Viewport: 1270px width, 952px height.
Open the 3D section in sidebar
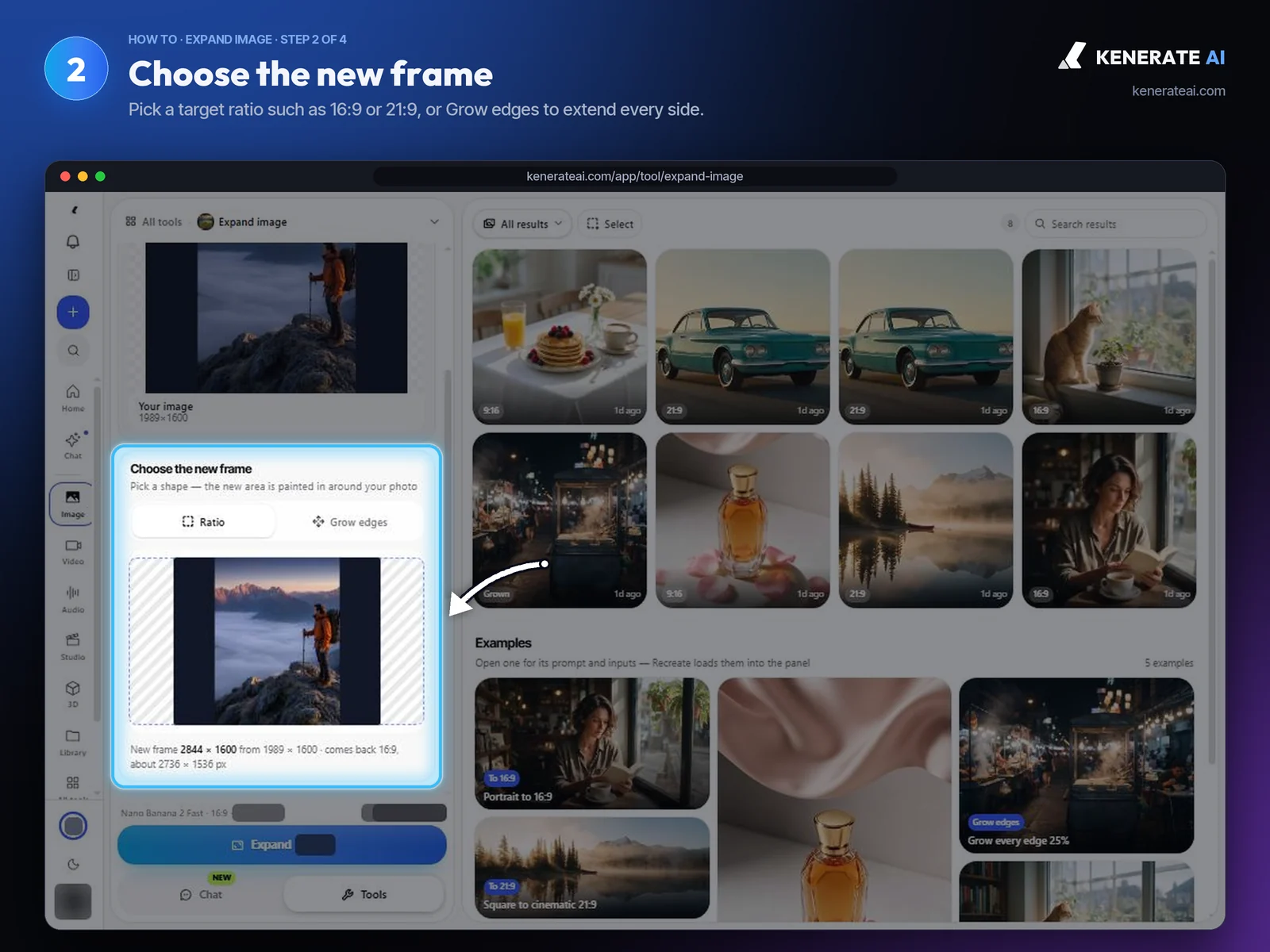point(73,694)
